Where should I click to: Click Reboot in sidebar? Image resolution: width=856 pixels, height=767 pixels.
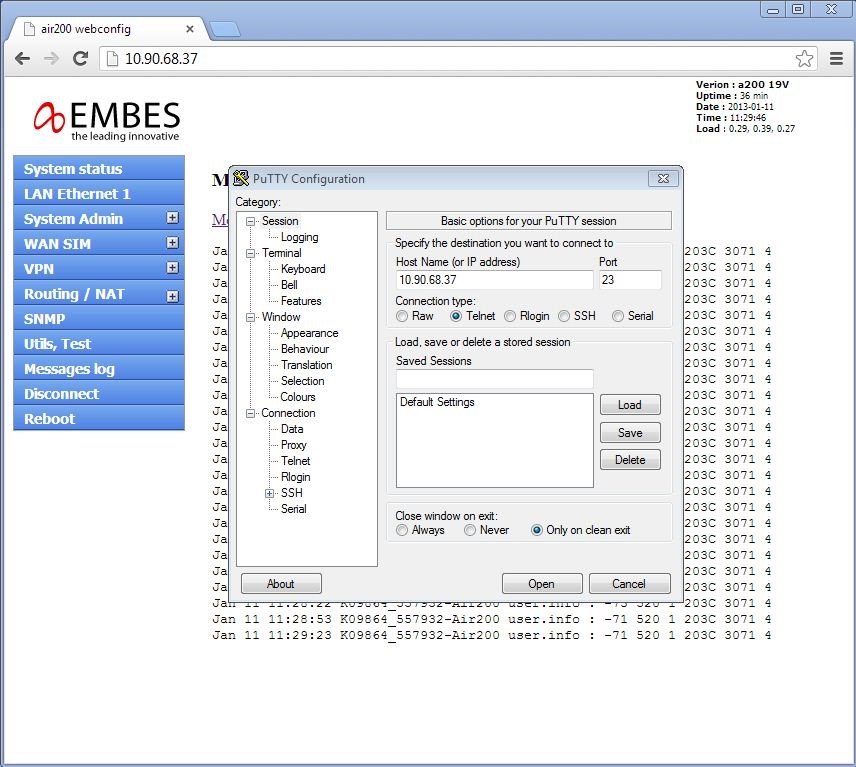click(99, 419)
